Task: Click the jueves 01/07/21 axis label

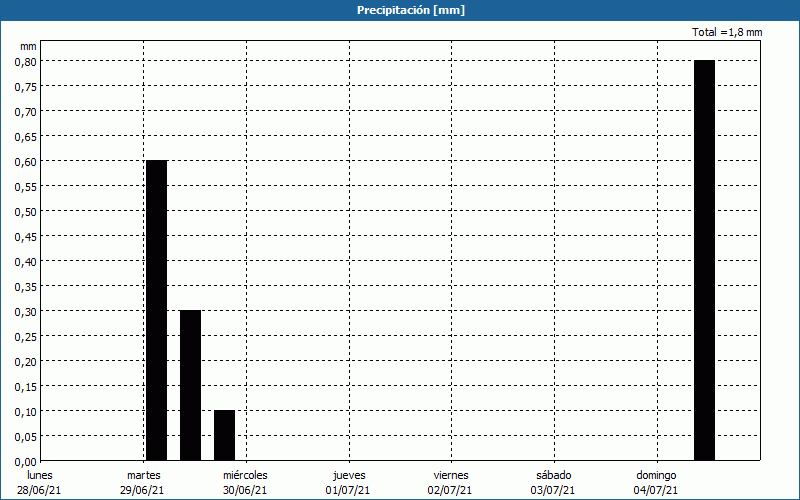Action: click(348, 483)
